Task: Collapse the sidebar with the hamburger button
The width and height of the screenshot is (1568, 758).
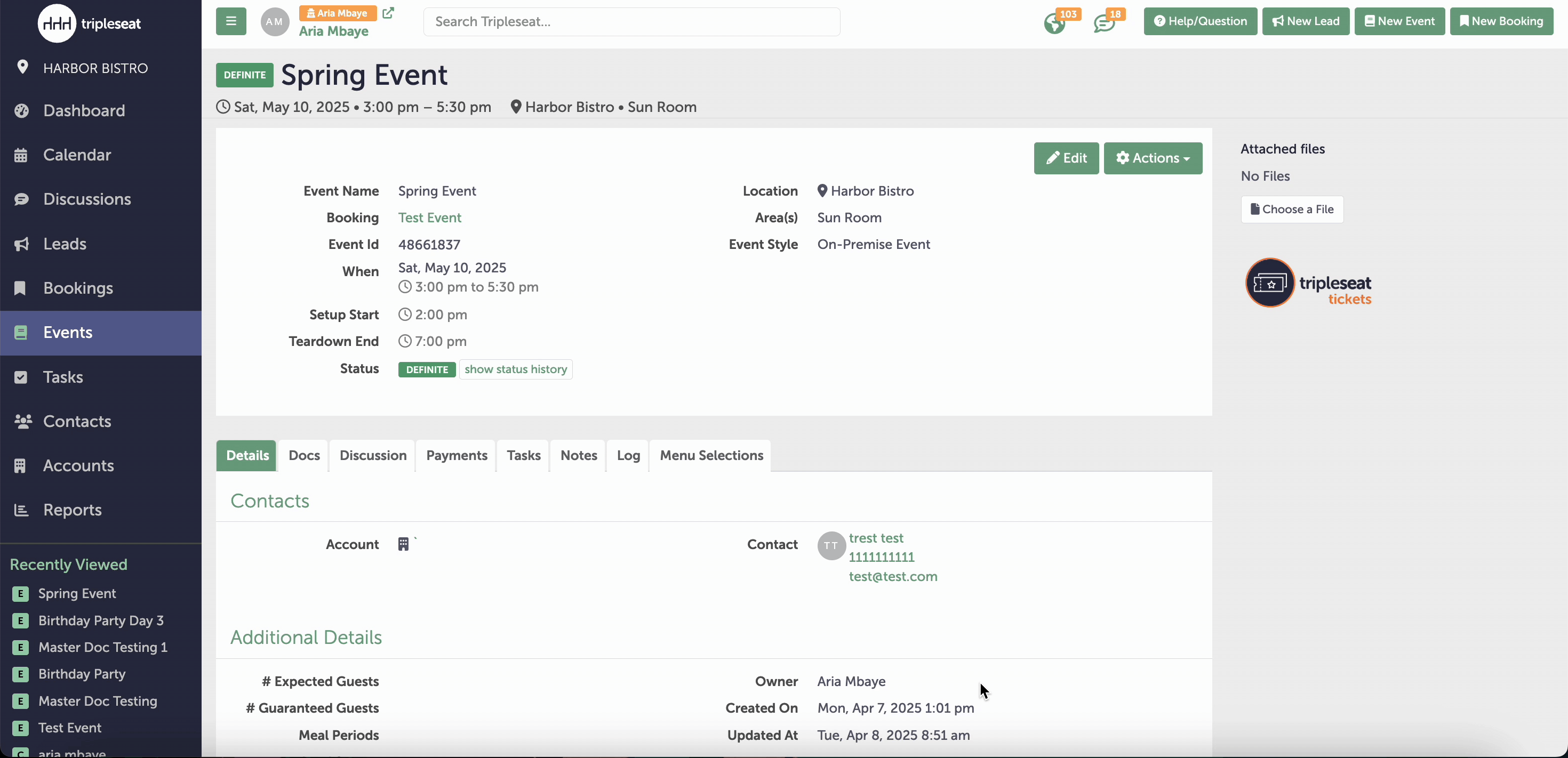Action: [231, 21]
